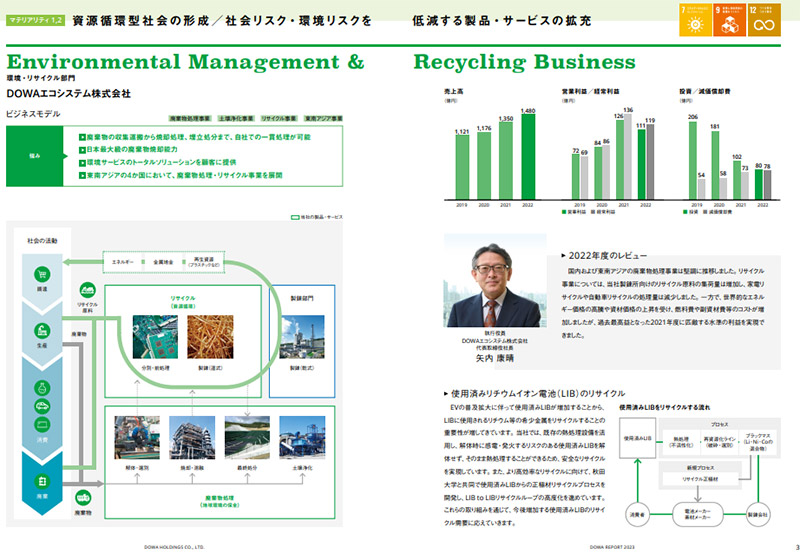Click the portrait photo of 矢内 康晴
The image size is (800, 554).
tap(495, 281)
